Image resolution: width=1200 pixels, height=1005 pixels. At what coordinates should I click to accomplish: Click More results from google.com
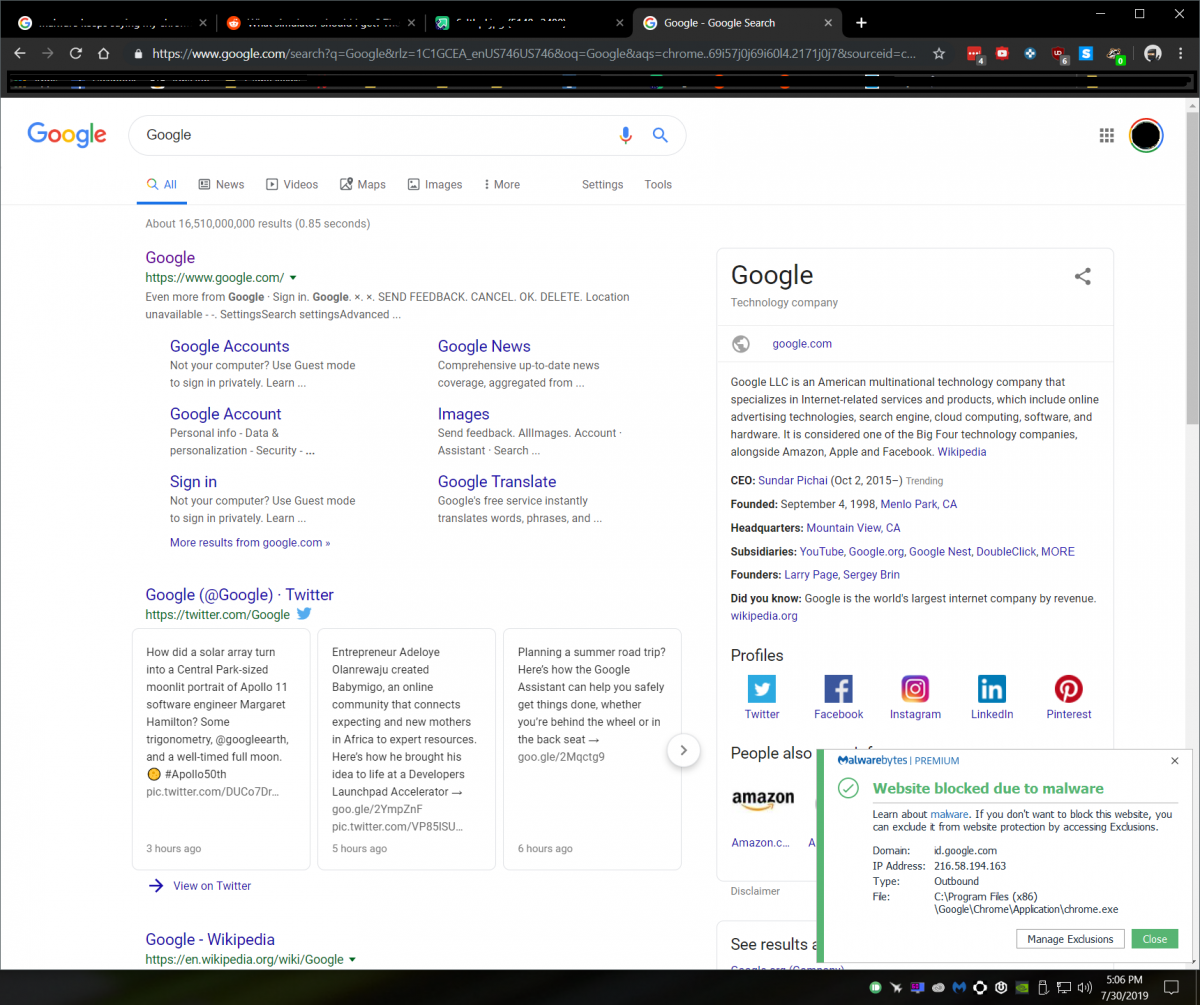pos(250,542)
